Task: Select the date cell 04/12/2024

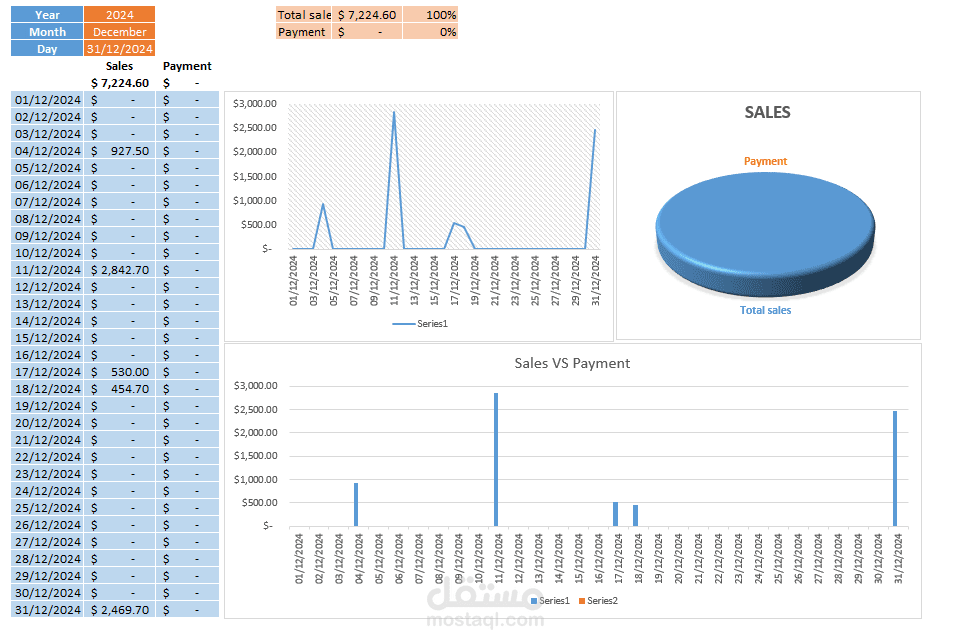Action: 46,150
